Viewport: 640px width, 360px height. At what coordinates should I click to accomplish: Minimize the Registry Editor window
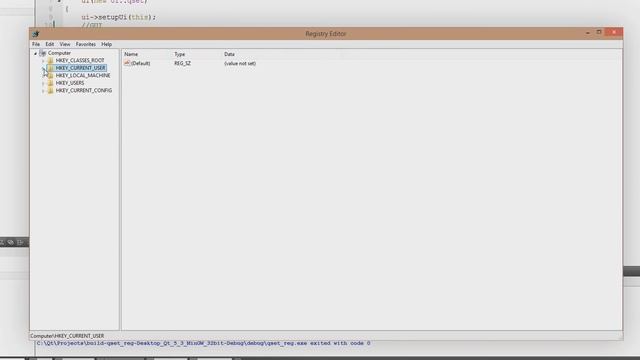(588, 33)
